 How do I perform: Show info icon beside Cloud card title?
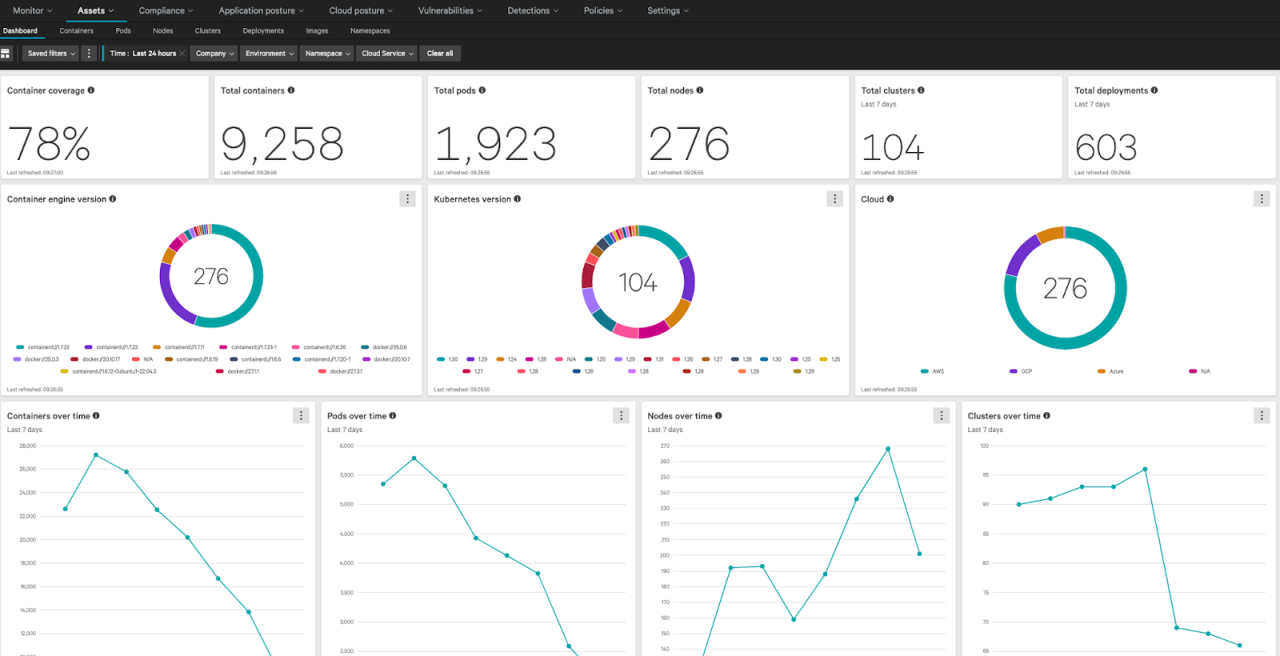(x=890, y=199)
